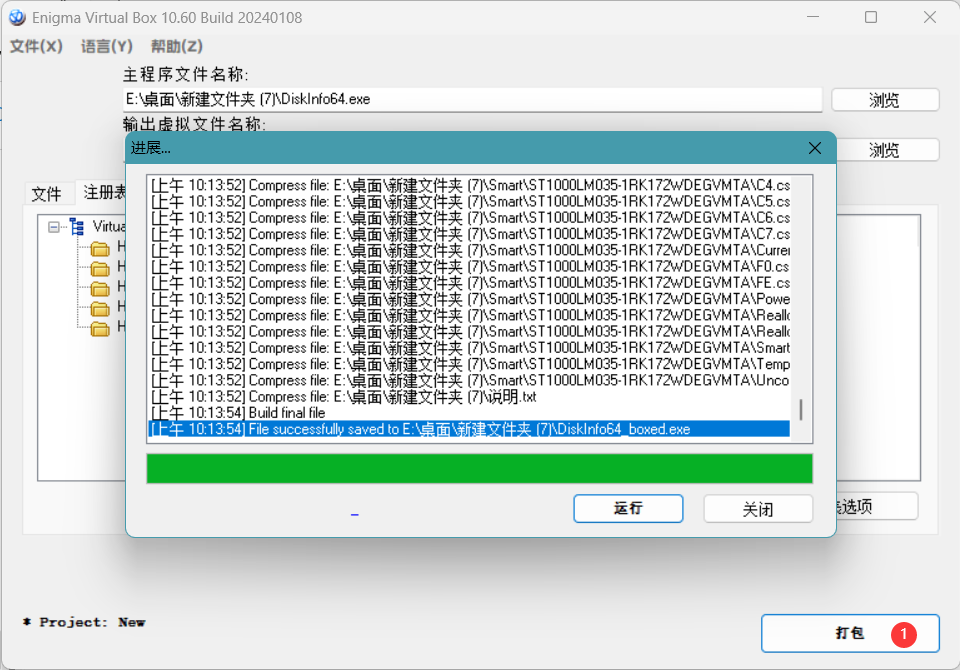Select the first folder icon in tree
960x670 pixels.
click(x=100, y=248)
